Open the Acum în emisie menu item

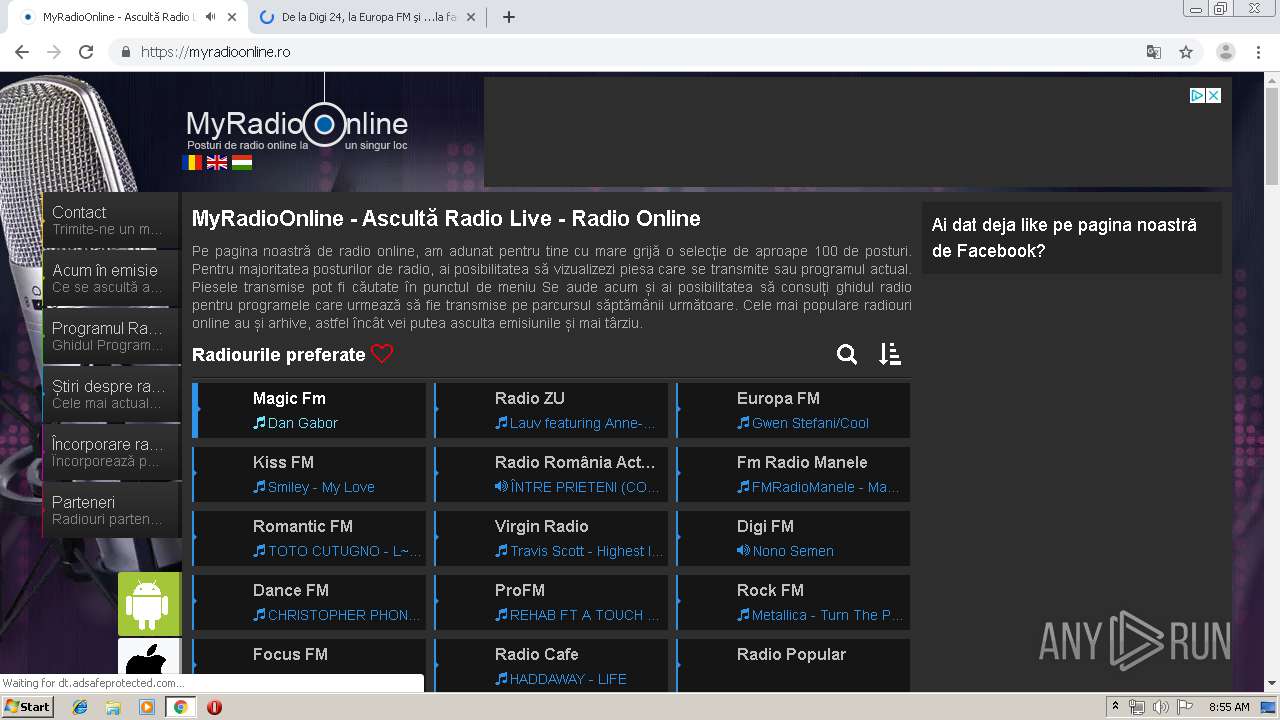pos(111,278)
